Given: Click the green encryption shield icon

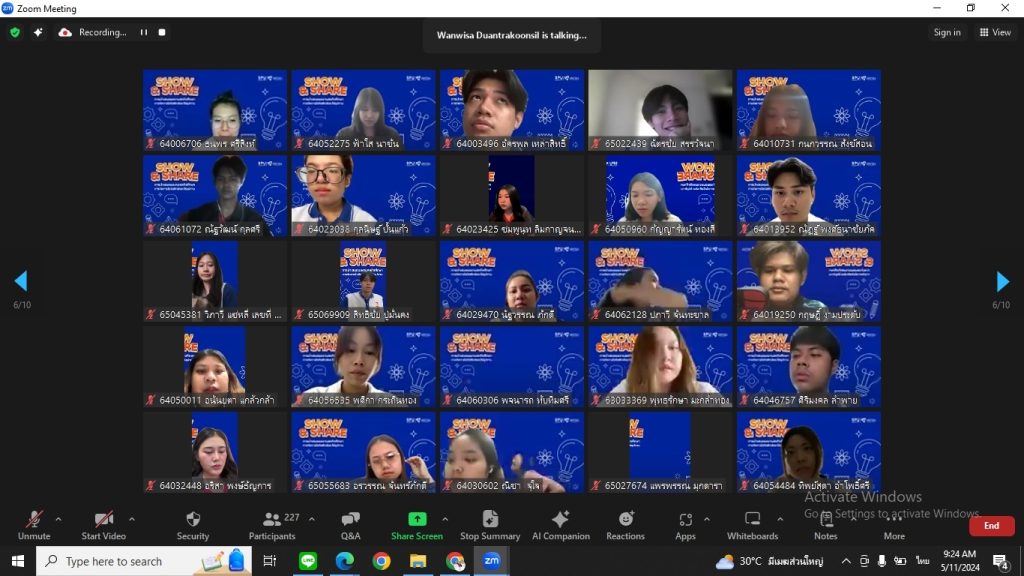Looking at the screenshot, I should coord(15,32).
